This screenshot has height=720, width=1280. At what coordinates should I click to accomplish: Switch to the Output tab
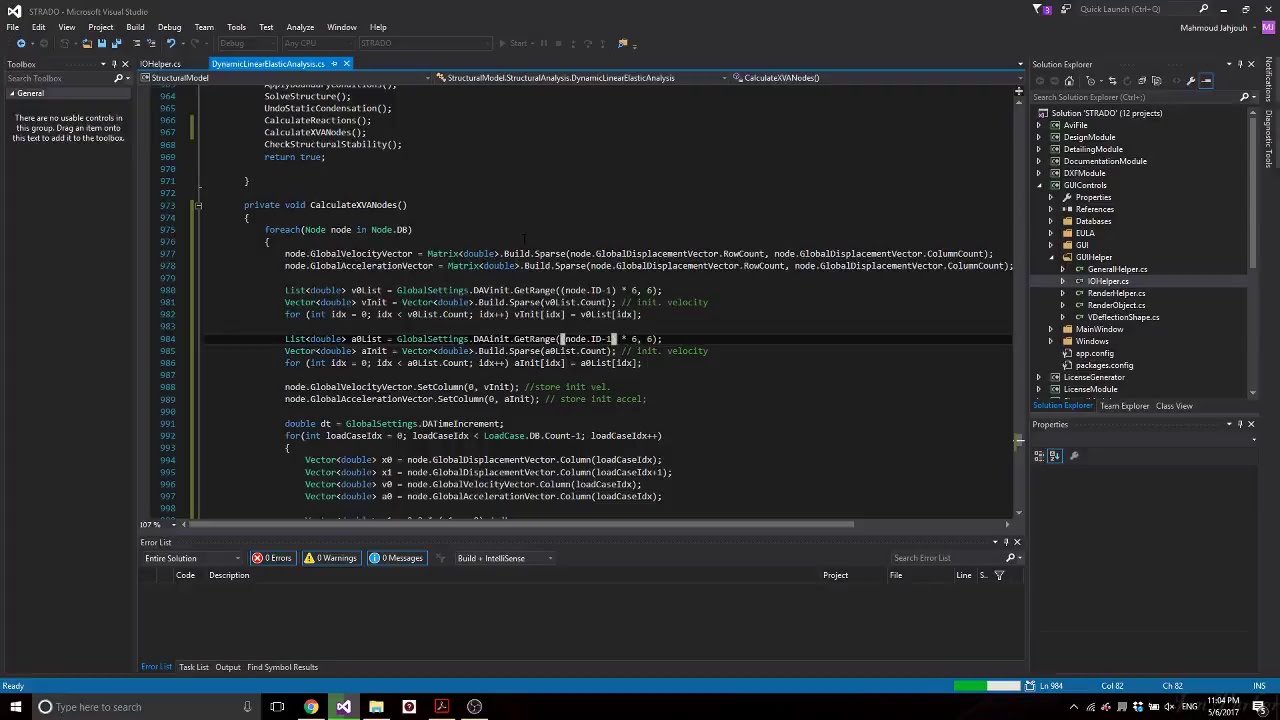(x=228, y=667)
